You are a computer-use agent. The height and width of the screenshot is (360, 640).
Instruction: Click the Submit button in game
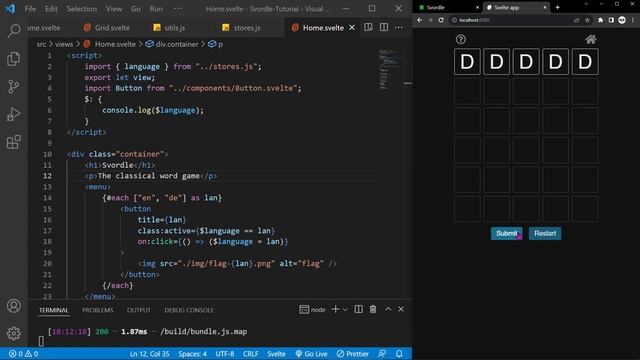[507, 233]
